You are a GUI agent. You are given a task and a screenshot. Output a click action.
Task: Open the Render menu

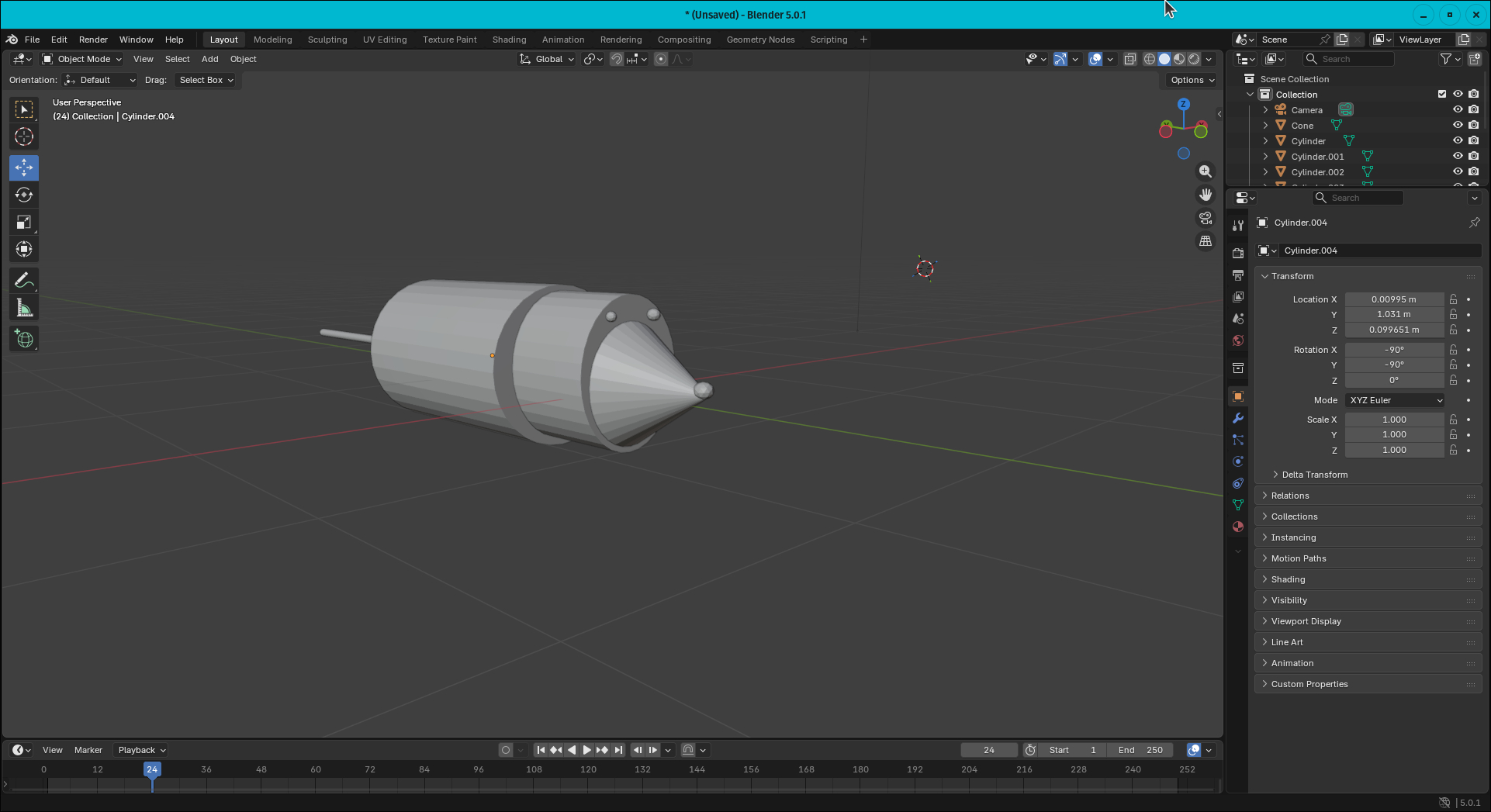coord(93,40)
